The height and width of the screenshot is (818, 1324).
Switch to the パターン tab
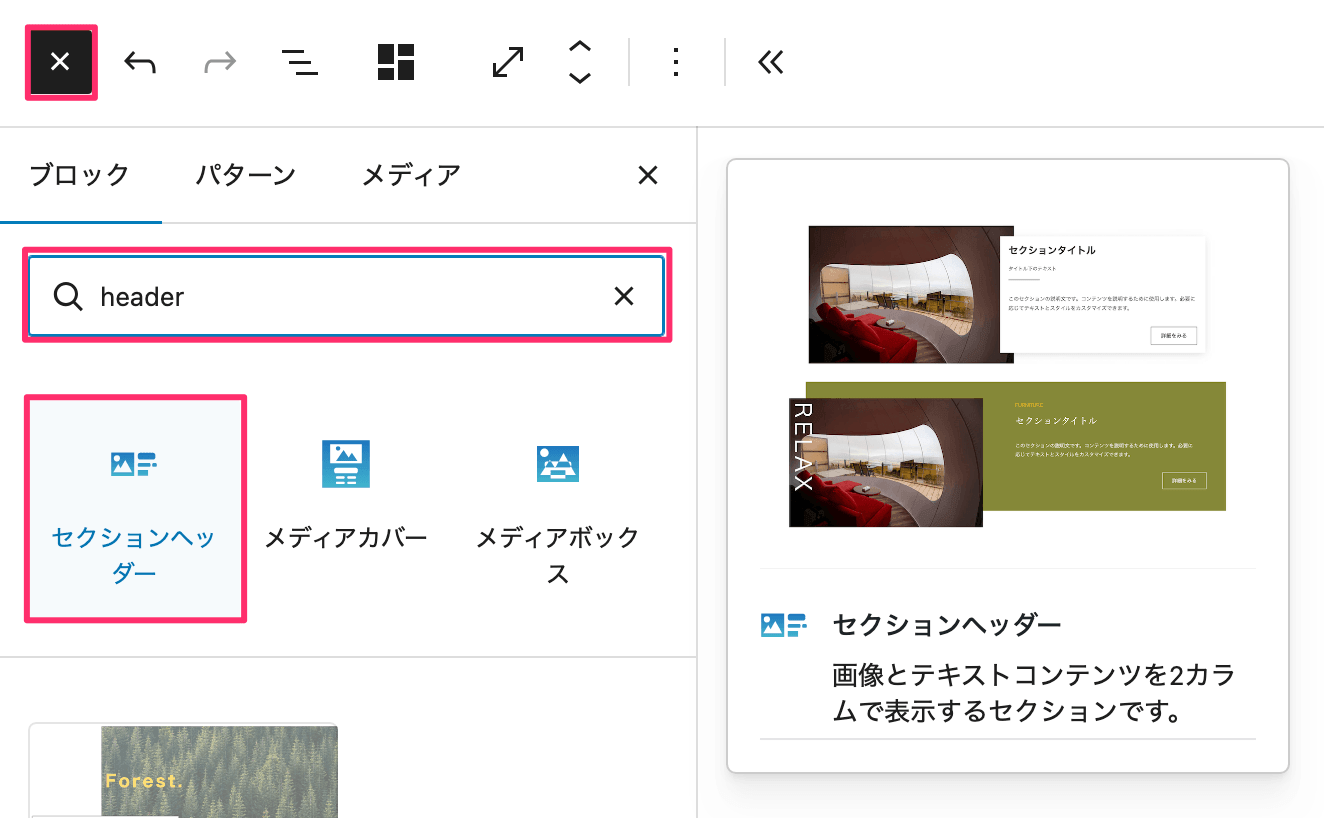click(x=245, y=176)
